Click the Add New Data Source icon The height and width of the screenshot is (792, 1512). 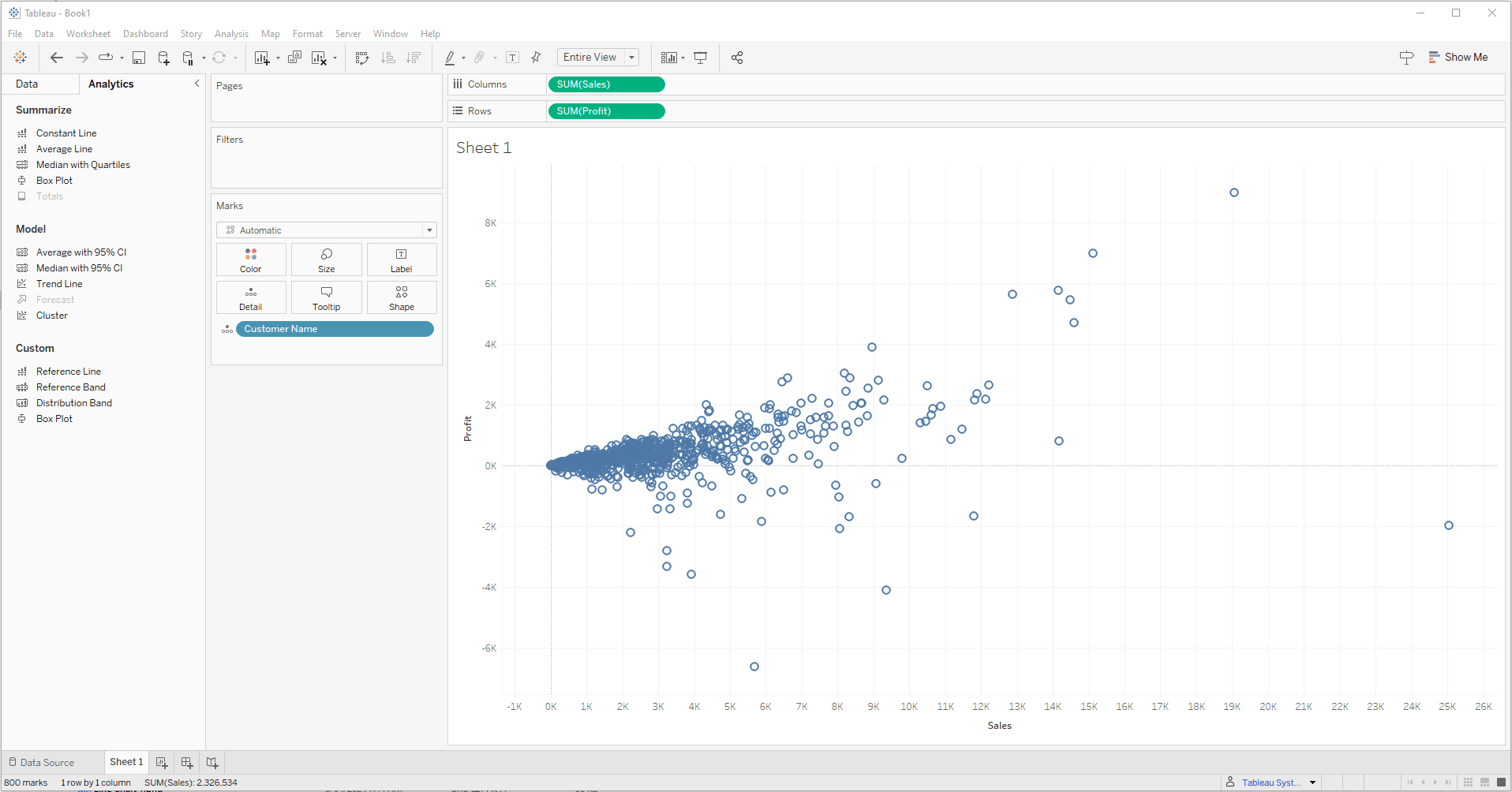pos(163,58)
